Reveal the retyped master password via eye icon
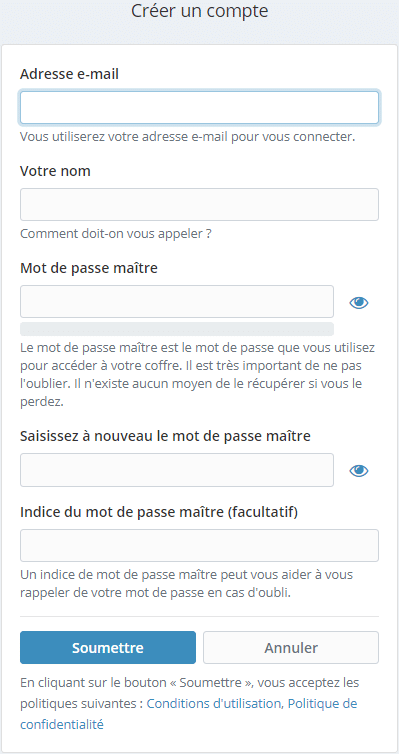Image resolution: width=399 pixels, height=754 pixels. coord(359,471)
